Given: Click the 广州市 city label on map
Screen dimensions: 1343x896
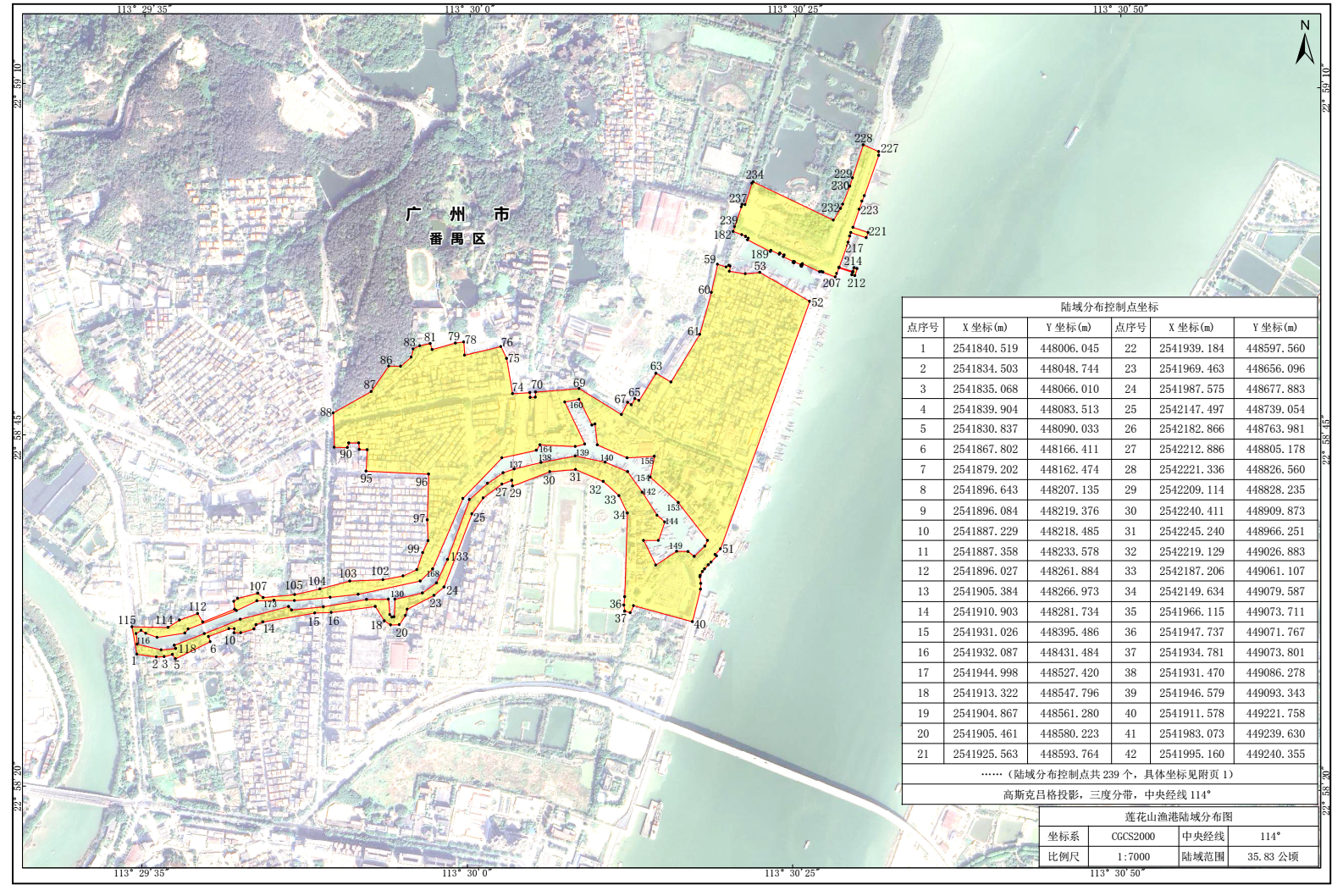Looking at the screenshot, I should point(457,215).
